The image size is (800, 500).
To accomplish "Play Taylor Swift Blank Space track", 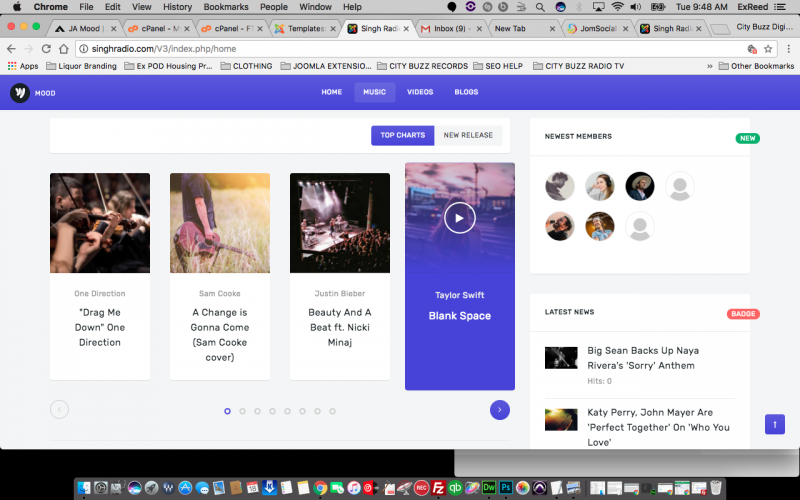I will pyautogui.click(x=459, y=218).
